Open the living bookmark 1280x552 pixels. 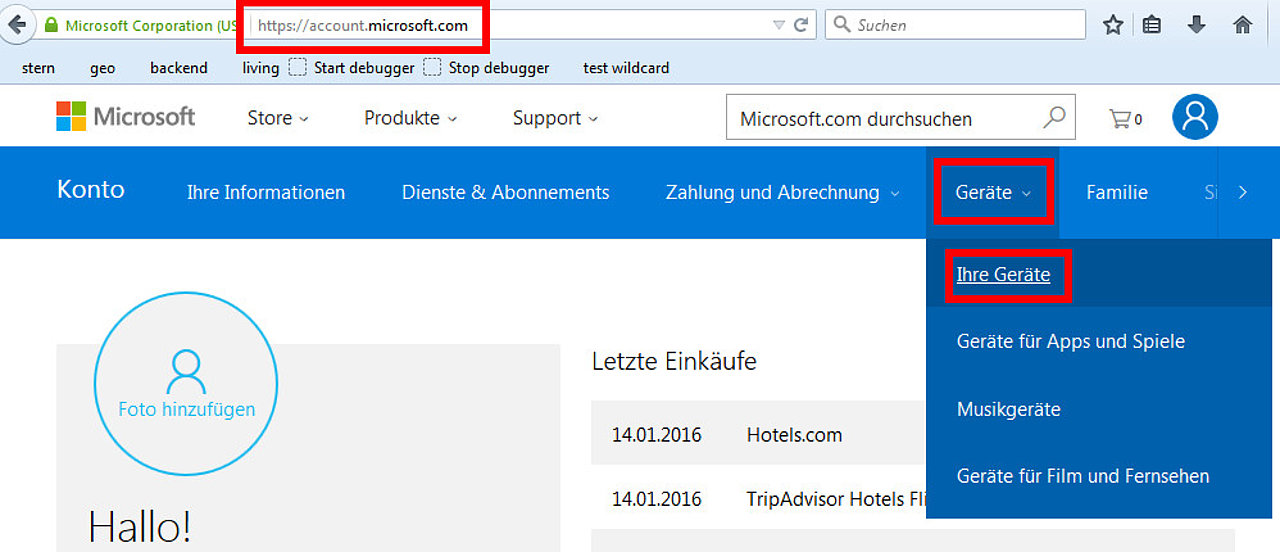pyautogui.click(x=261, y=68)
